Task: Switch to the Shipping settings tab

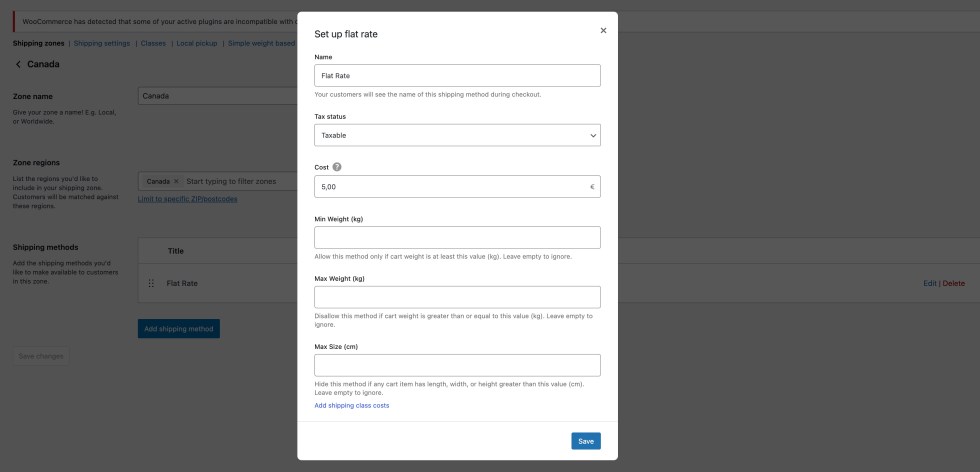Action: point(102,43)
